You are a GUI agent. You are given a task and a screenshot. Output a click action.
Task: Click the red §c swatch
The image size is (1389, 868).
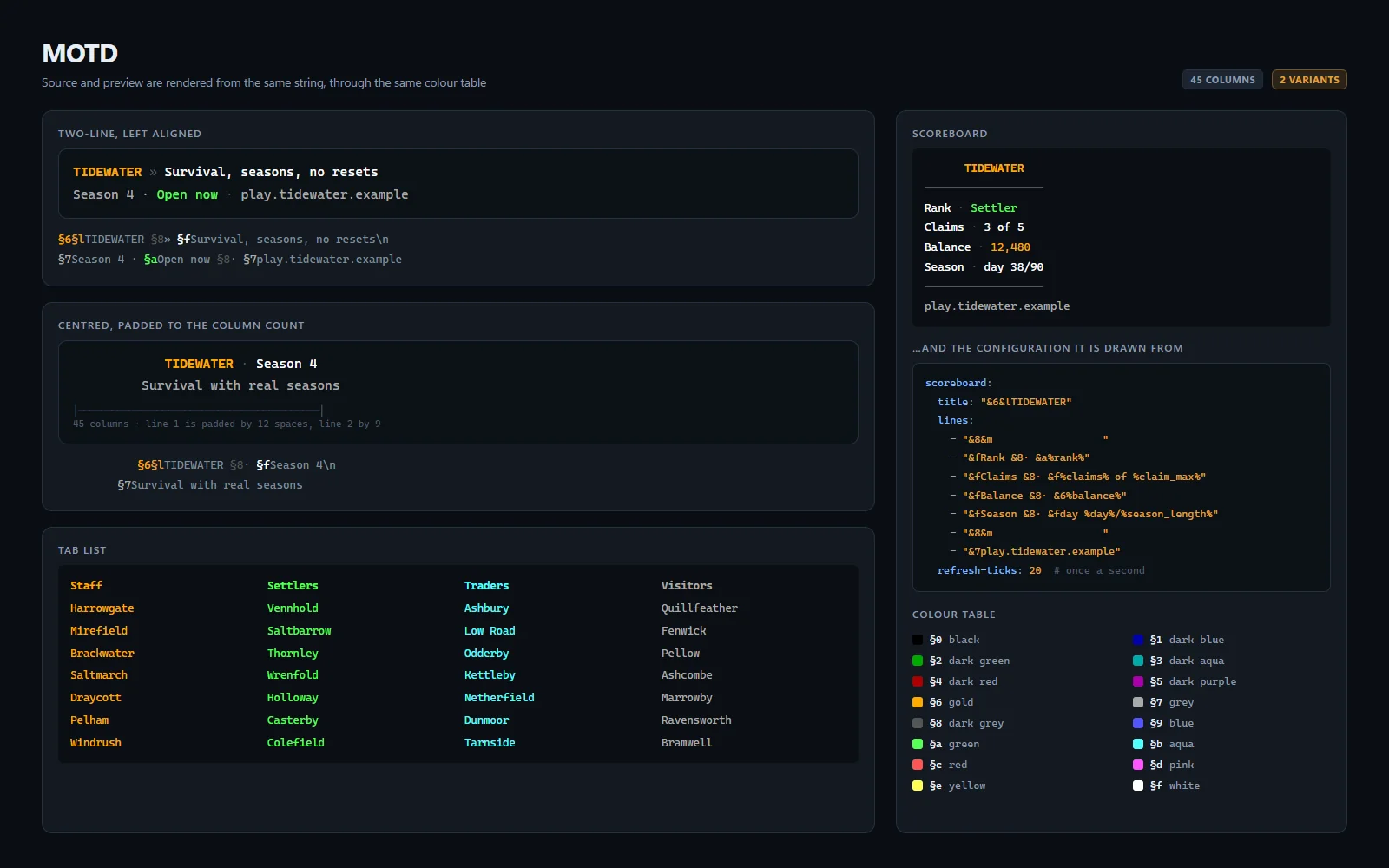918,765
